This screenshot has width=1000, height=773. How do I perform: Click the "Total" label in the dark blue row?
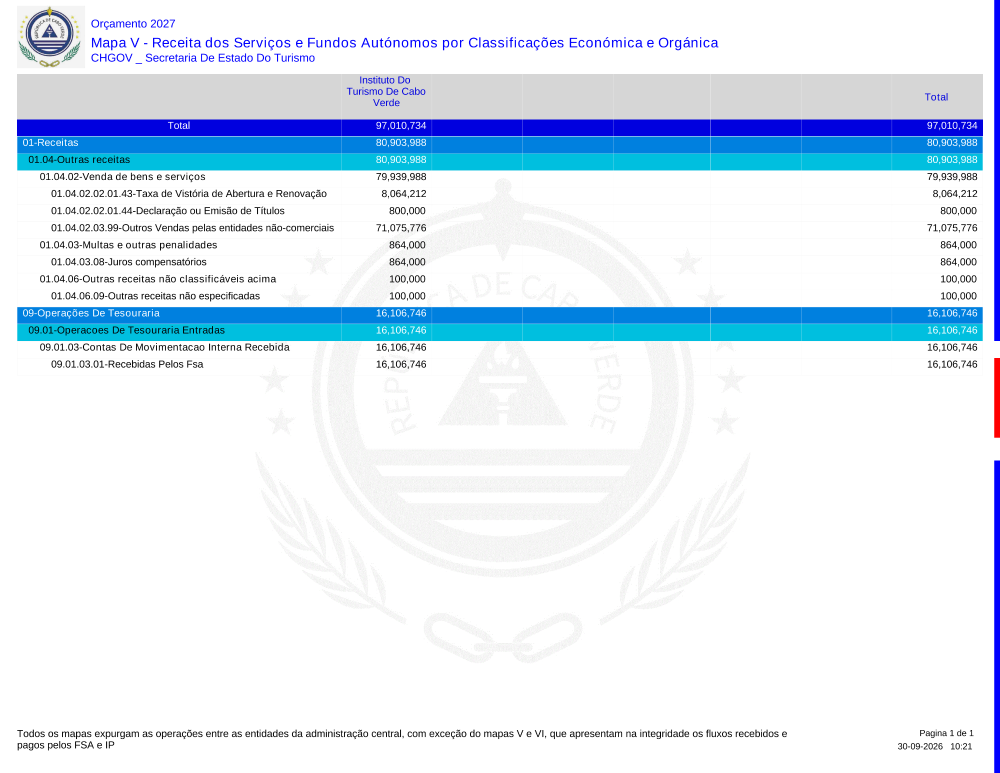[179, 126]
